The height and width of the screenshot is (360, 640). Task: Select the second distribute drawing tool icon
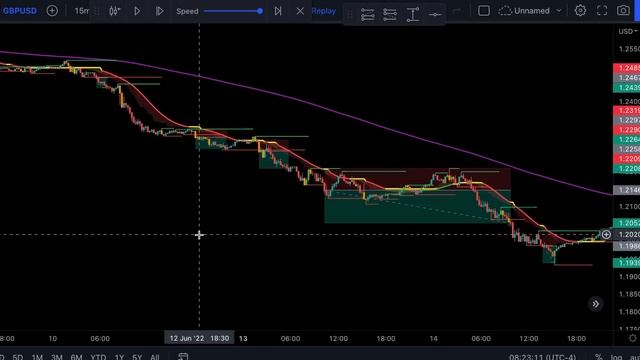[390, 15]
